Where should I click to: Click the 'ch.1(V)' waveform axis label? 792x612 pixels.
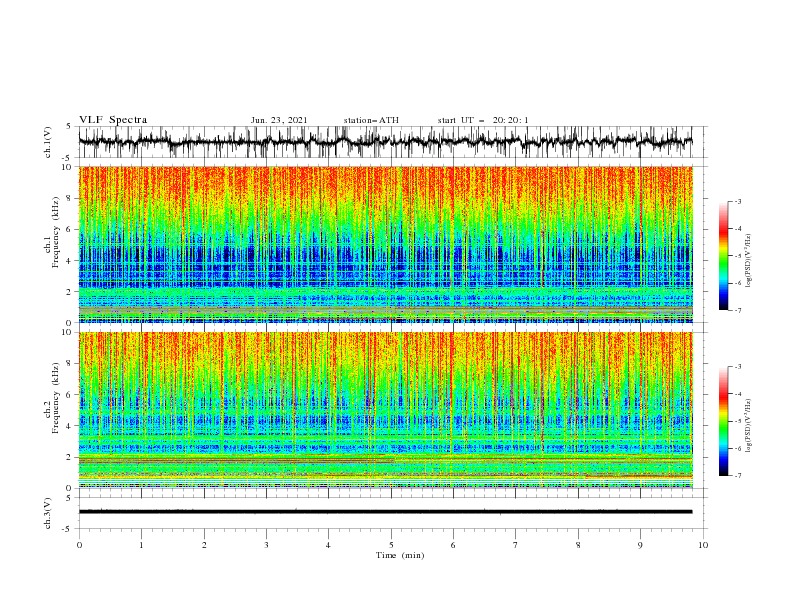(48, 142)
